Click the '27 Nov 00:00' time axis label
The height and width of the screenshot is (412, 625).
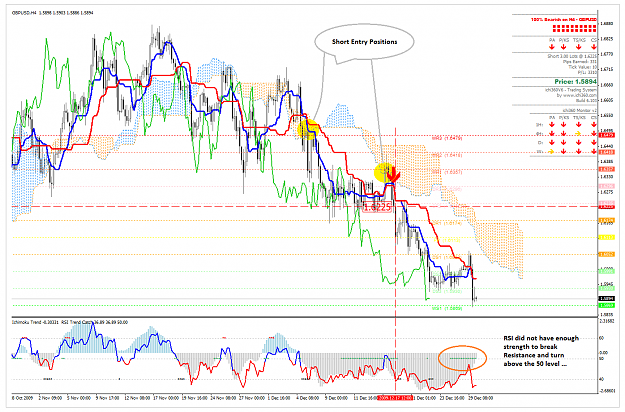251,398
